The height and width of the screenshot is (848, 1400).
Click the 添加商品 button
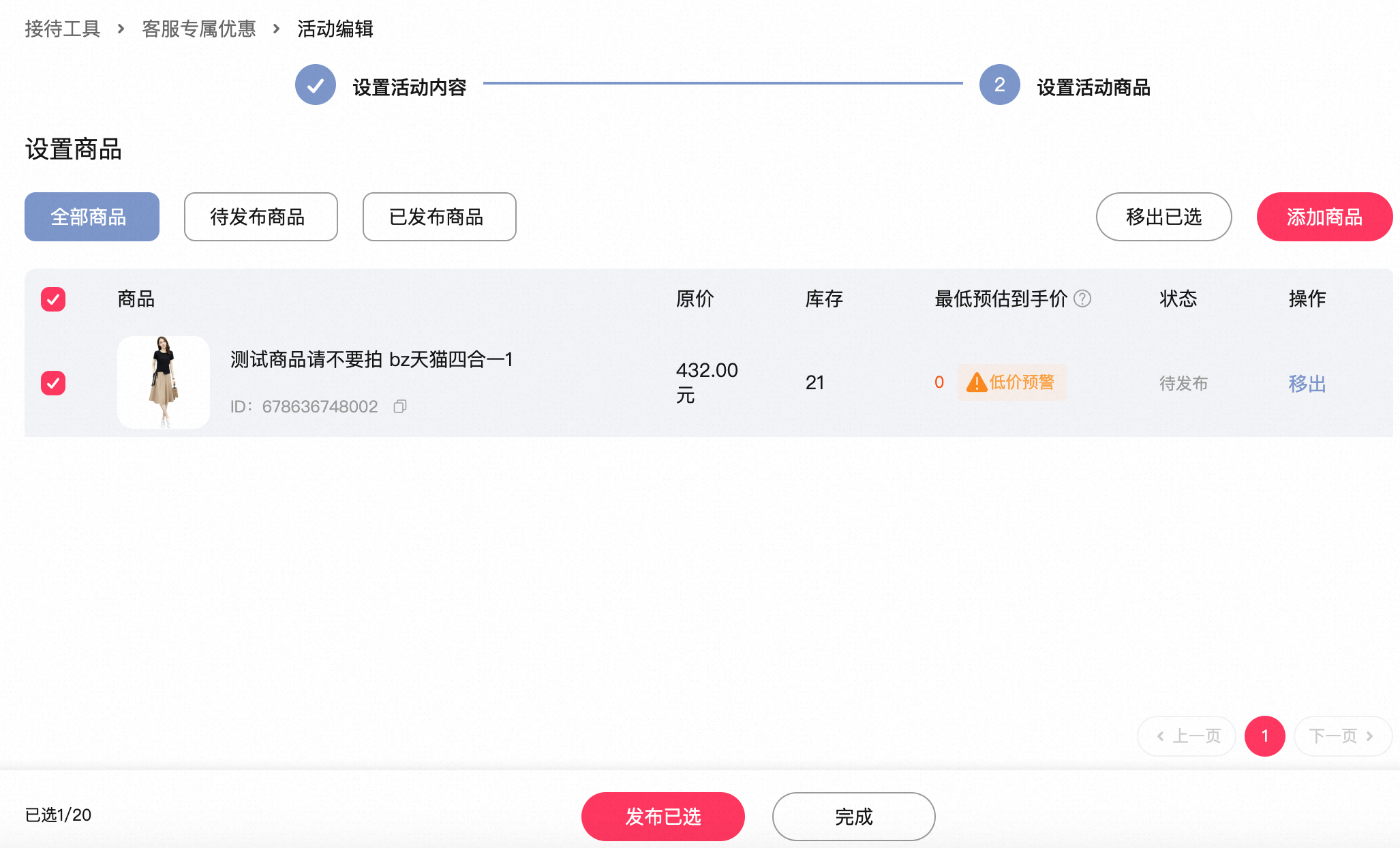pos(1325,217)
